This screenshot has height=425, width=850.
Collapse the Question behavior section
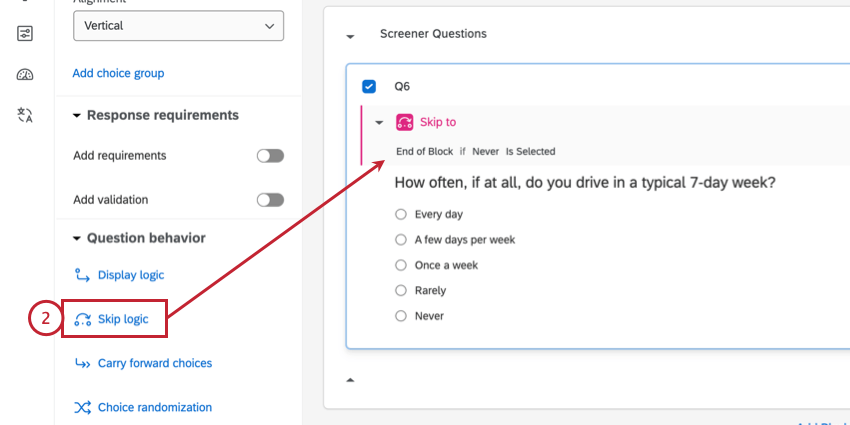[77, 239]
